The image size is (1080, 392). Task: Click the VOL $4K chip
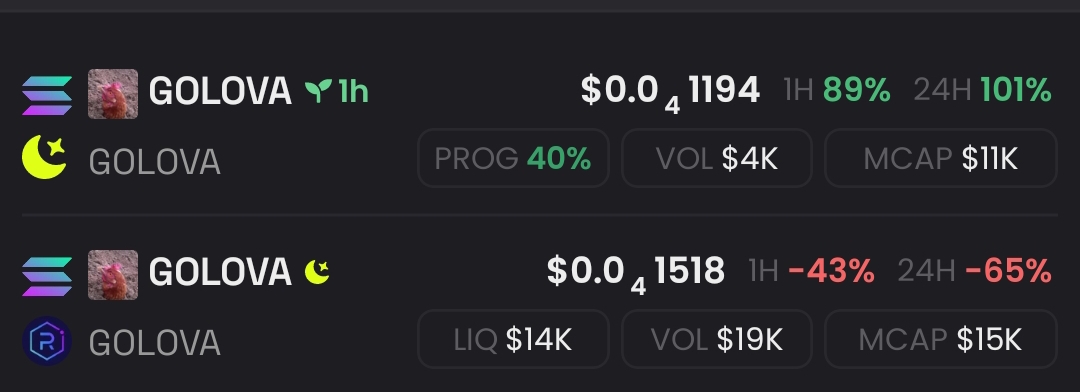pyautogui.click(x=716, y=158)
